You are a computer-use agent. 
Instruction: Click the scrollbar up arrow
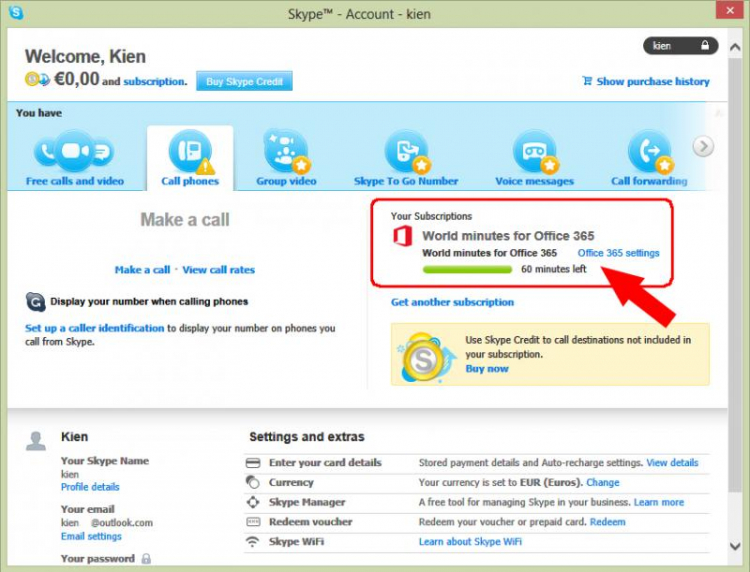(735, 47)
